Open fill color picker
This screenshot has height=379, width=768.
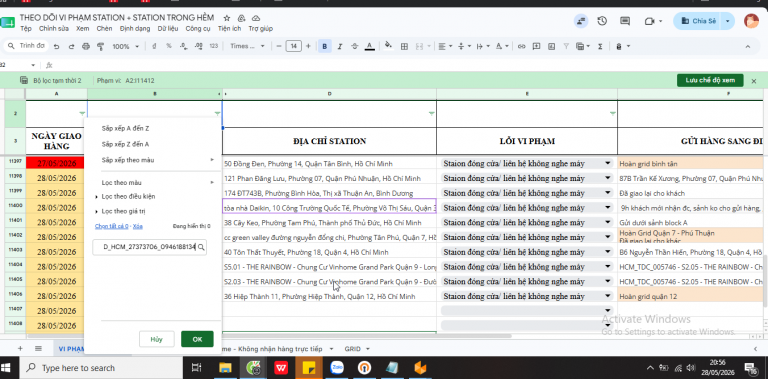click(x=388, y=46)
